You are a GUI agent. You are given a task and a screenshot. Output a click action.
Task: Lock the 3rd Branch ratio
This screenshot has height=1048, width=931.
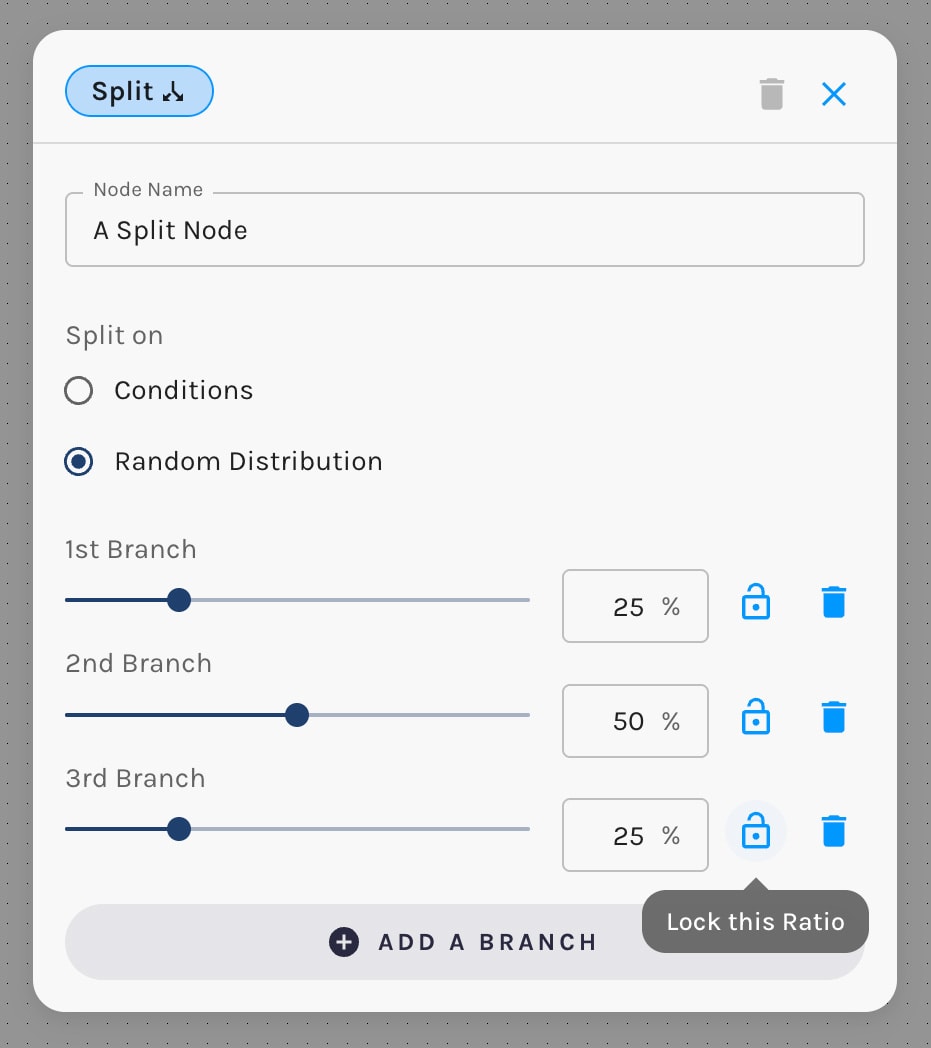(756, 831)
